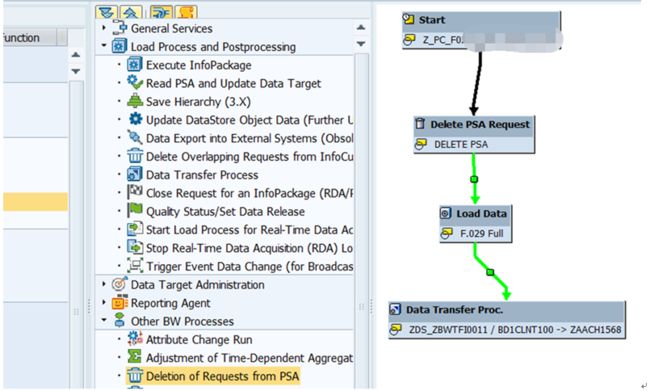650x391 pixels.
Task: Select Quality Status/Set Data Release entry
Action: (225, 211)
